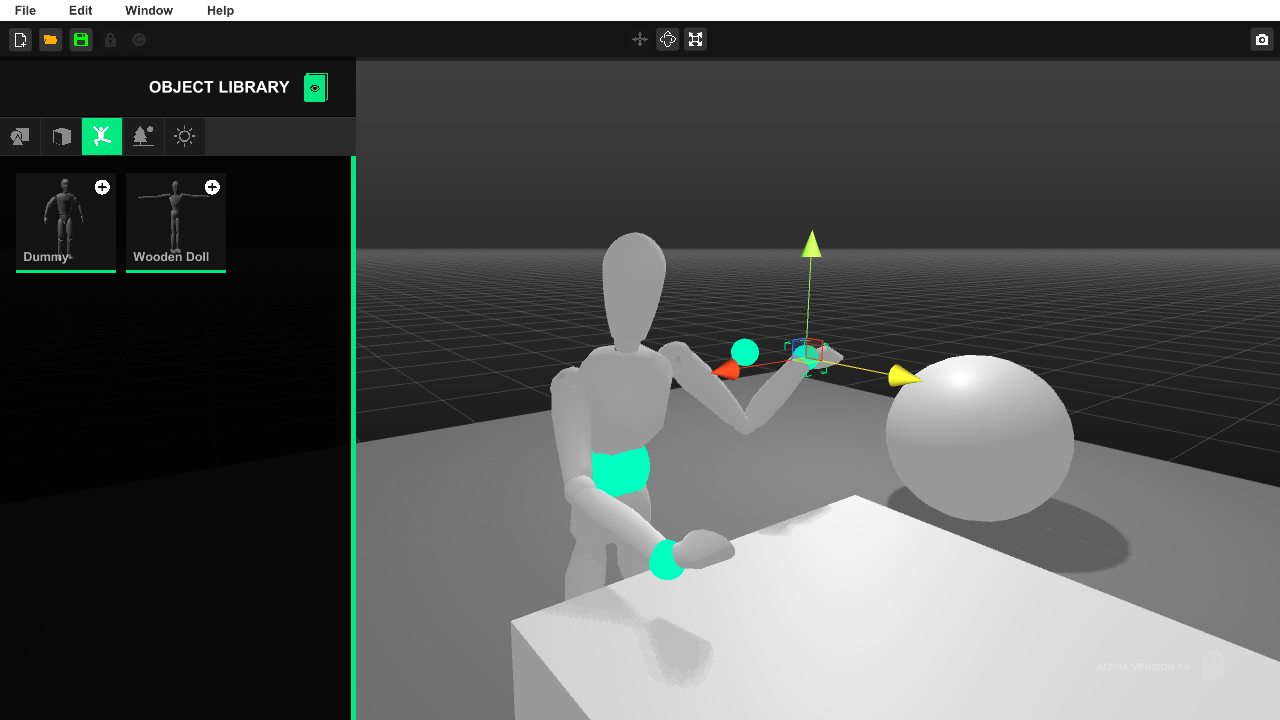Open the Window menu

click(149, 10)
